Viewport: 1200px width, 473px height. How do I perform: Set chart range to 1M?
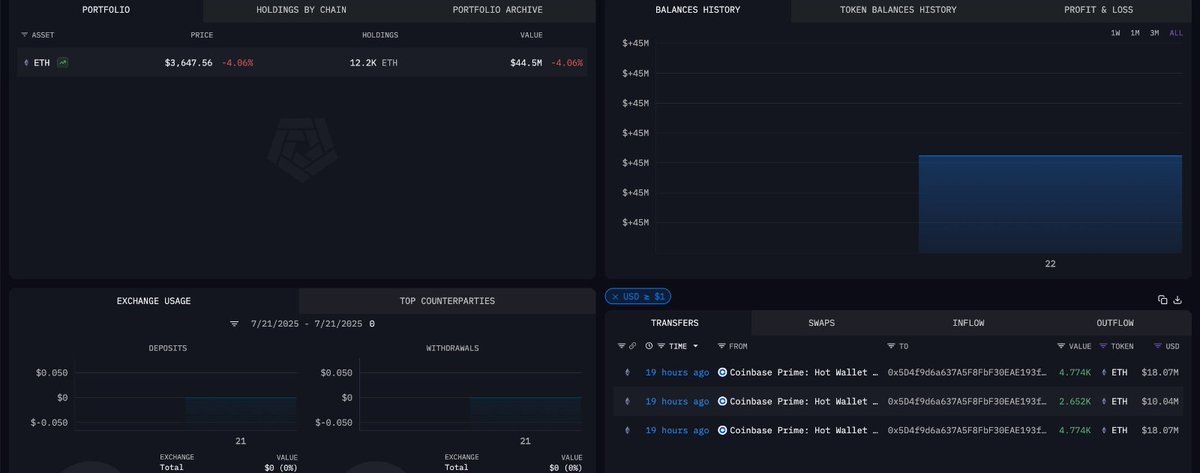1135,33
